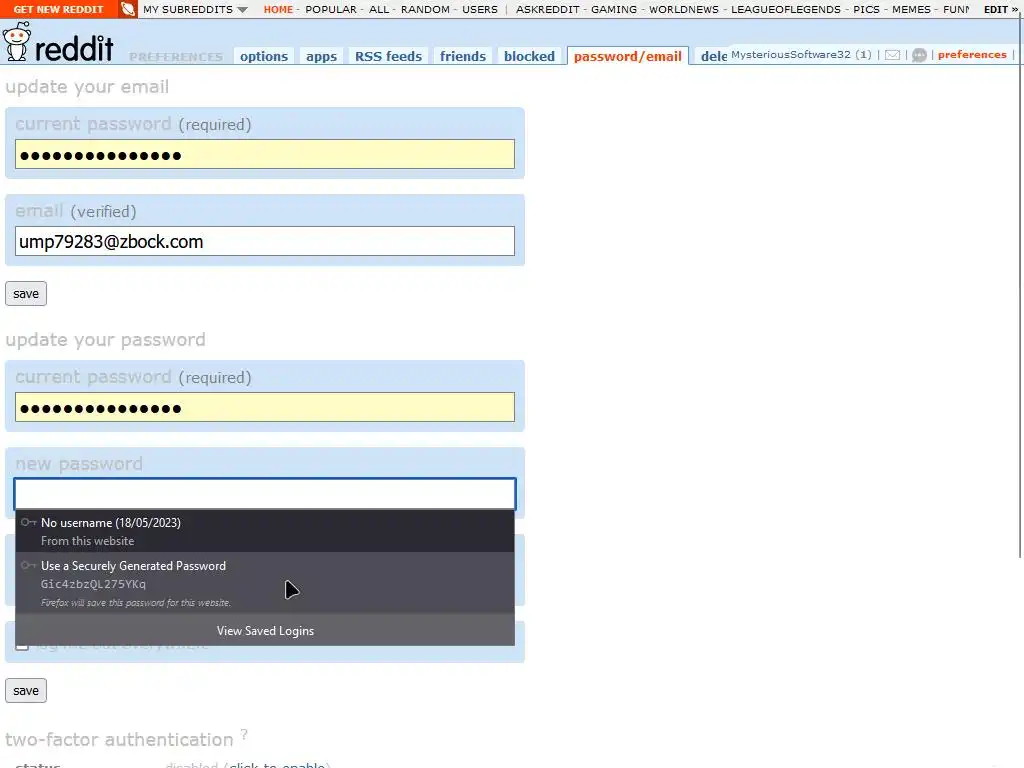The image size is (1024, 768).
Task: Open MysteriousSoftware32 user profile link
Action: point(791,54)
